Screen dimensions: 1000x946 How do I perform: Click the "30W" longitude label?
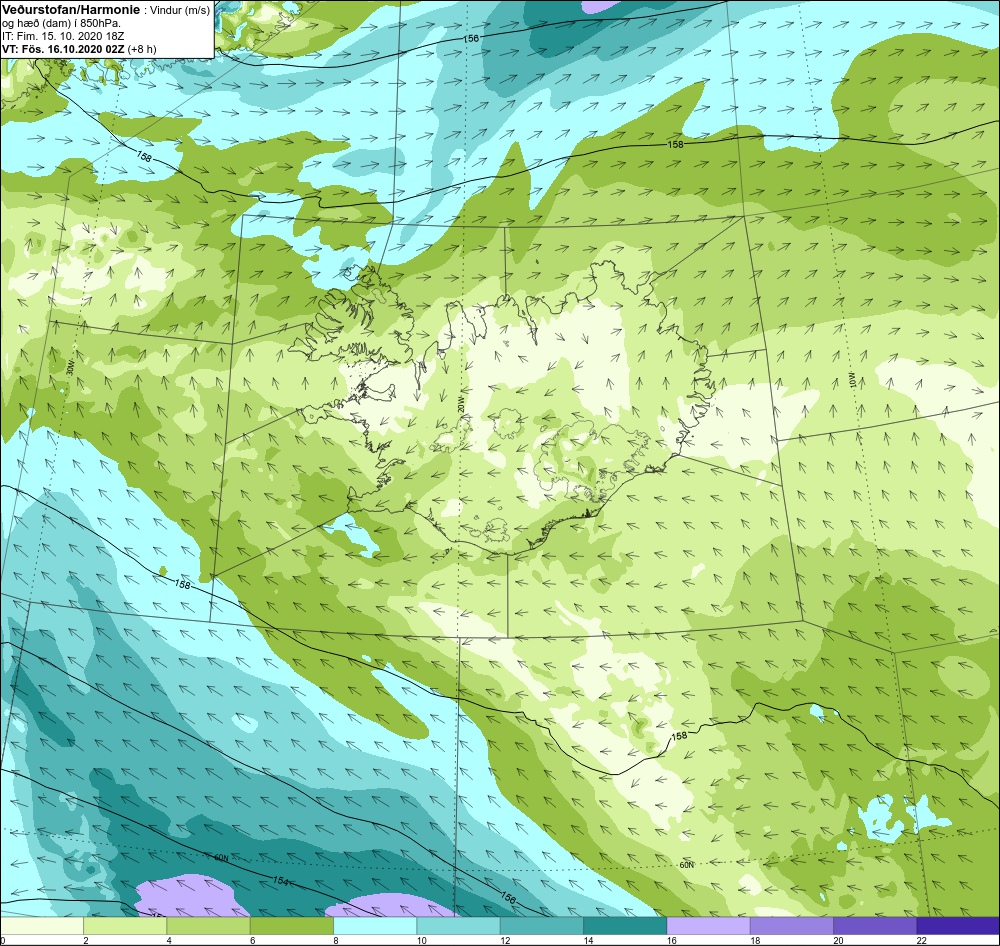(x=70, y=367)
